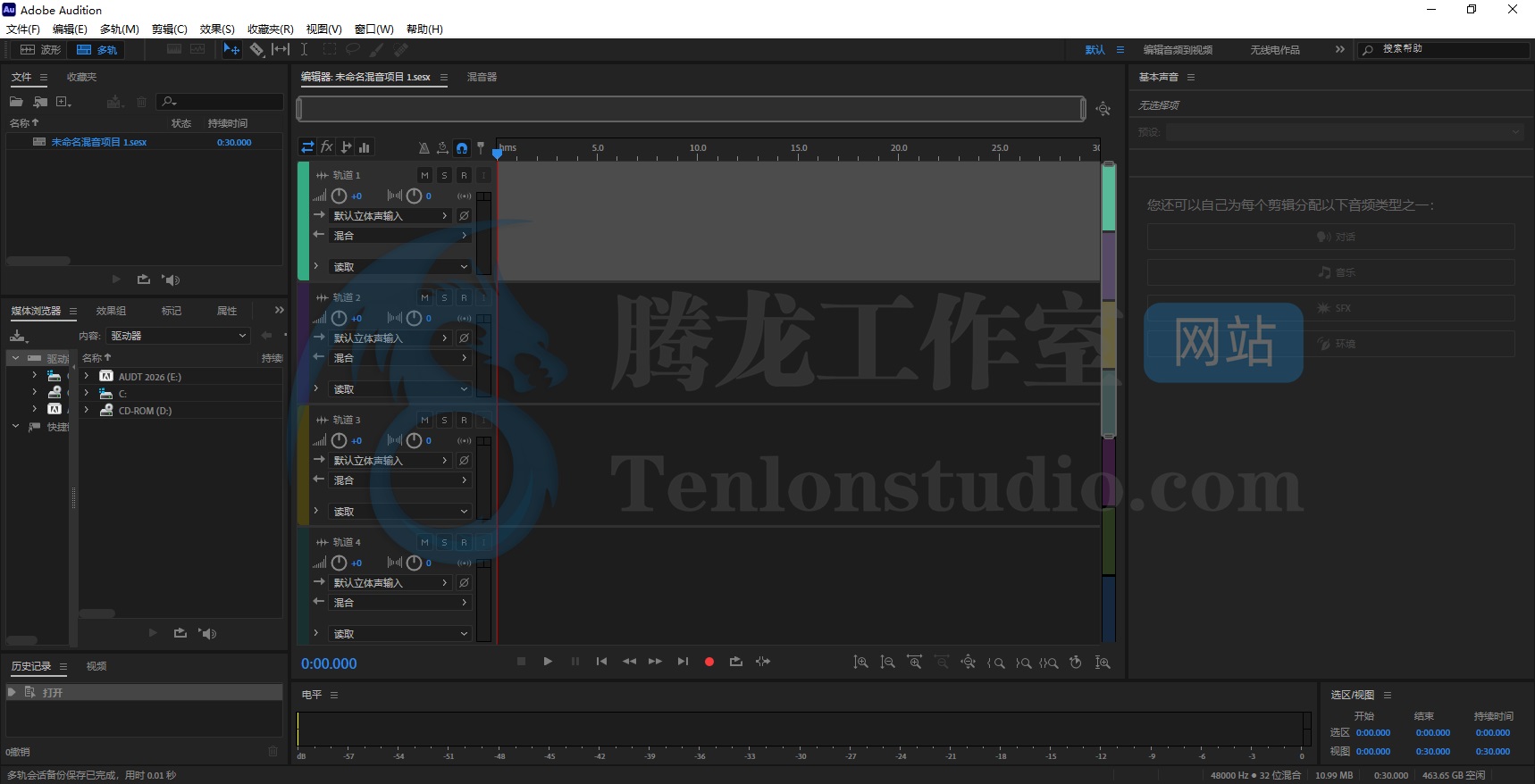The height and width of the screenshot is (784, 1535).
Task: Open the 驱动器 content dropdown
Action: click(178, 336)
